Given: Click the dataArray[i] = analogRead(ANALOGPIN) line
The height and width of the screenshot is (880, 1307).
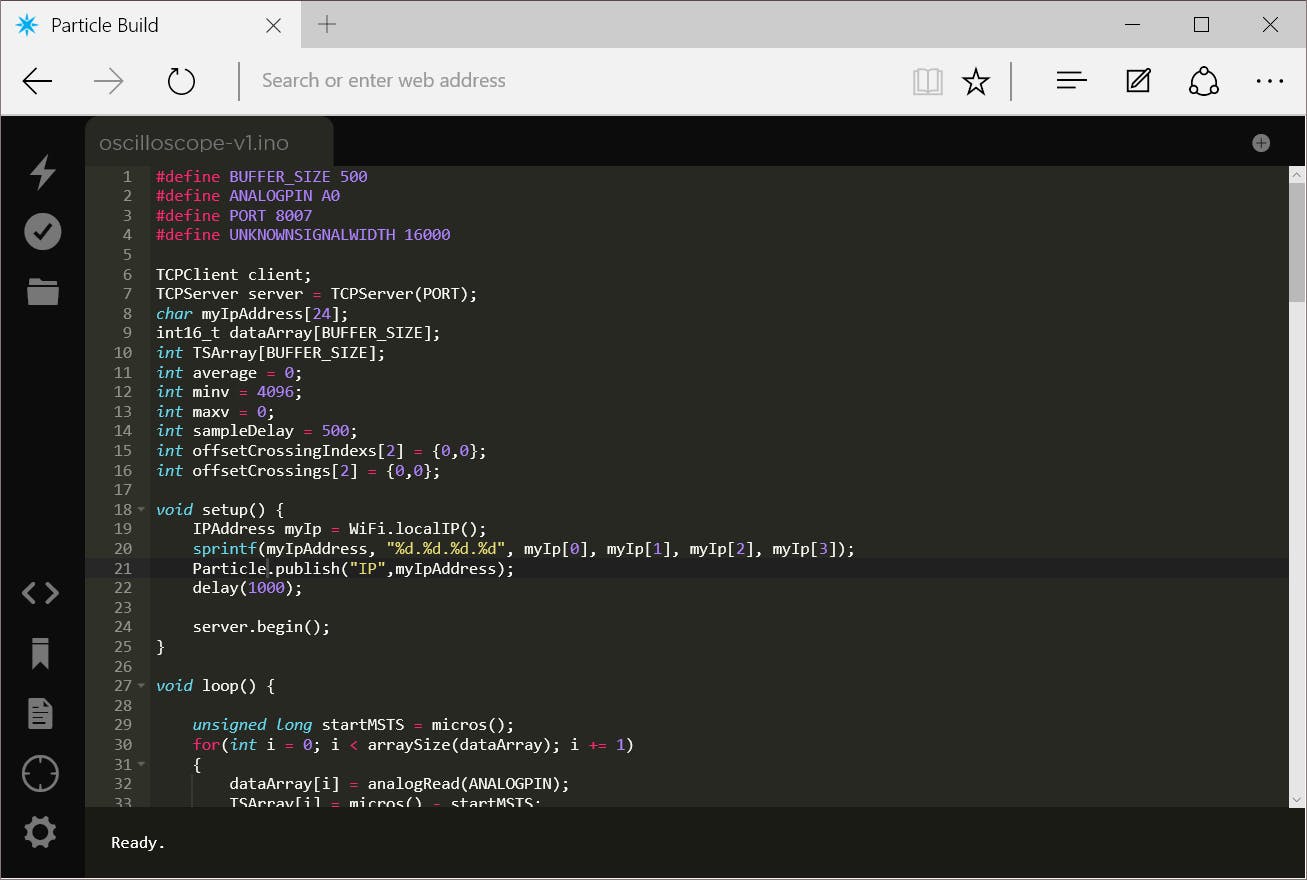Looking at the screenshot, I should 399,784.
